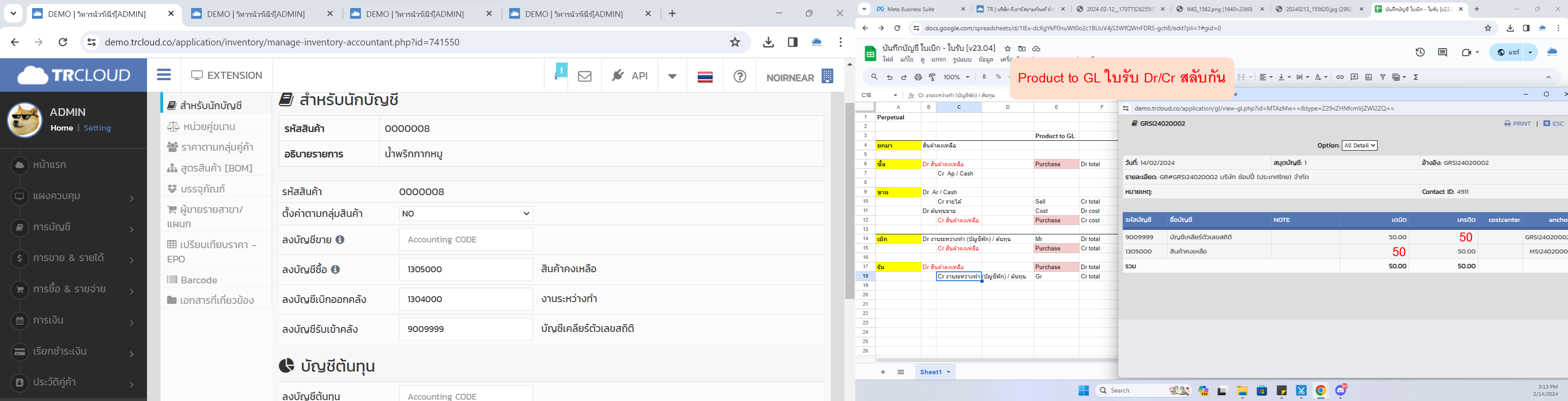The height and width of the screenshot is (401, 1568).
Task: Click insert comment icon in Sheets toolbar
Action: [x=1354, y=77]
